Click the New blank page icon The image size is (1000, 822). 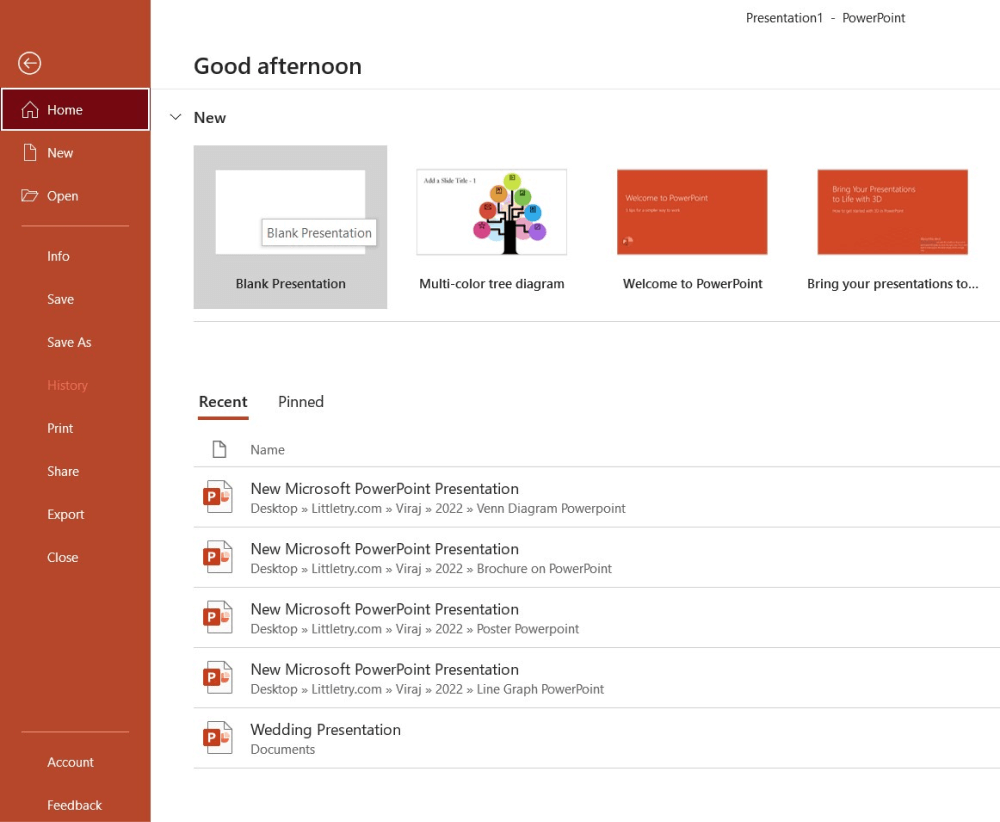(30, 153)
